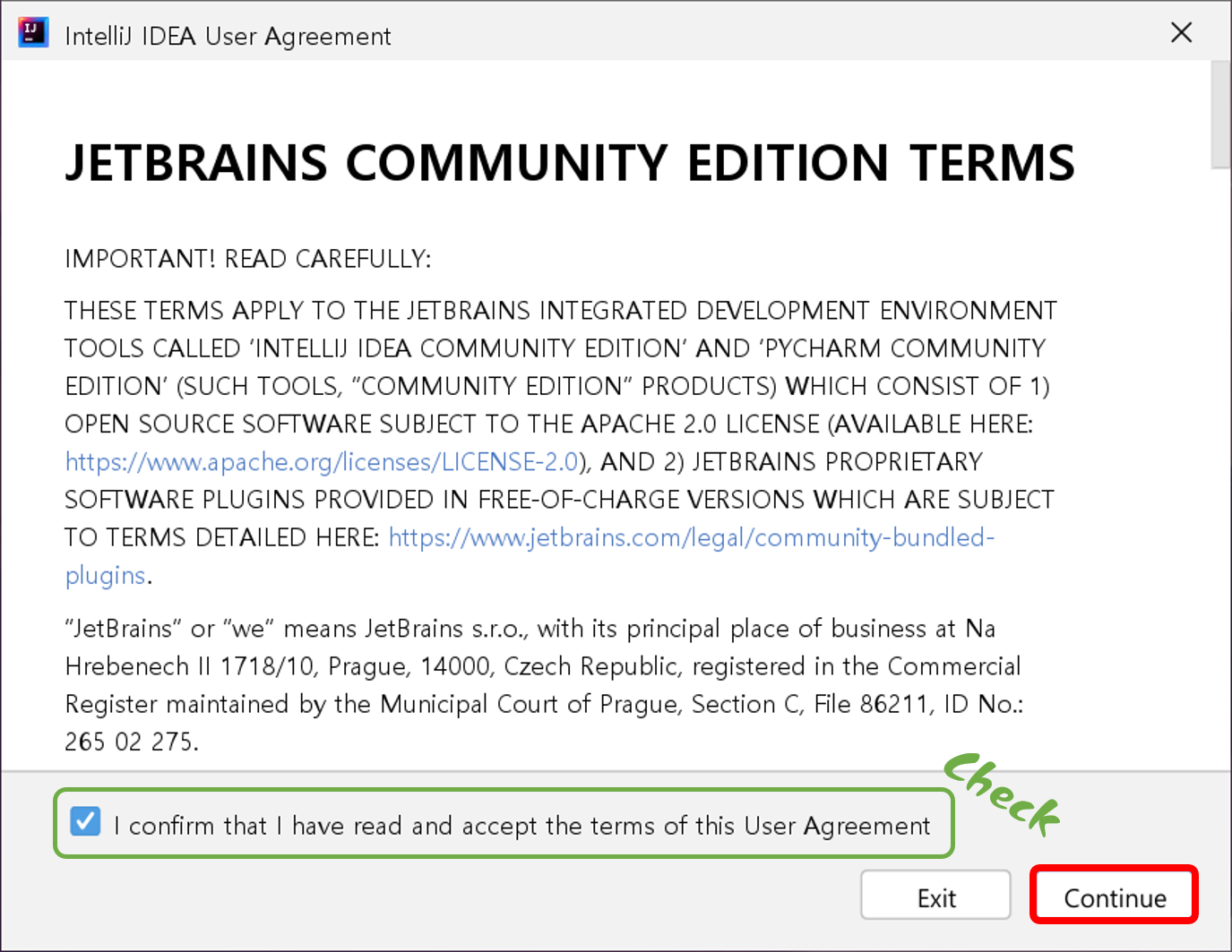This screenshot has width=1232, height=952.
Task: Click the IntelliJ IDEA logo icon in title bar
Action: [33, 33]
